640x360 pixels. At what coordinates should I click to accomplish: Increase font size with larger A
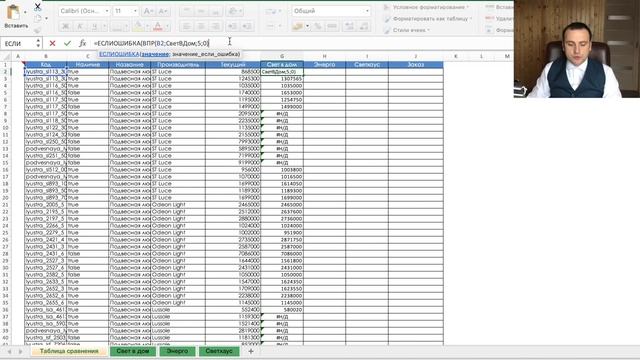(x=149, y=11)
